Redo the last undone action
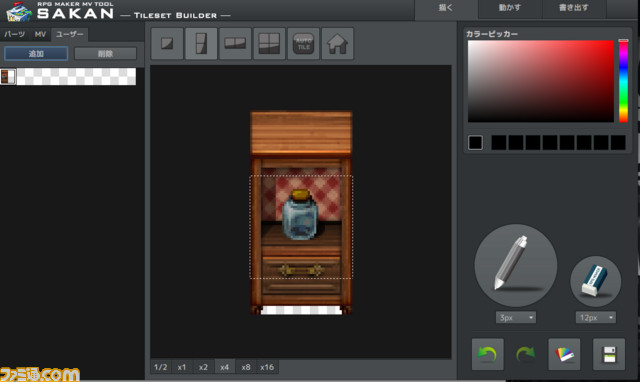 coord(525,354)
